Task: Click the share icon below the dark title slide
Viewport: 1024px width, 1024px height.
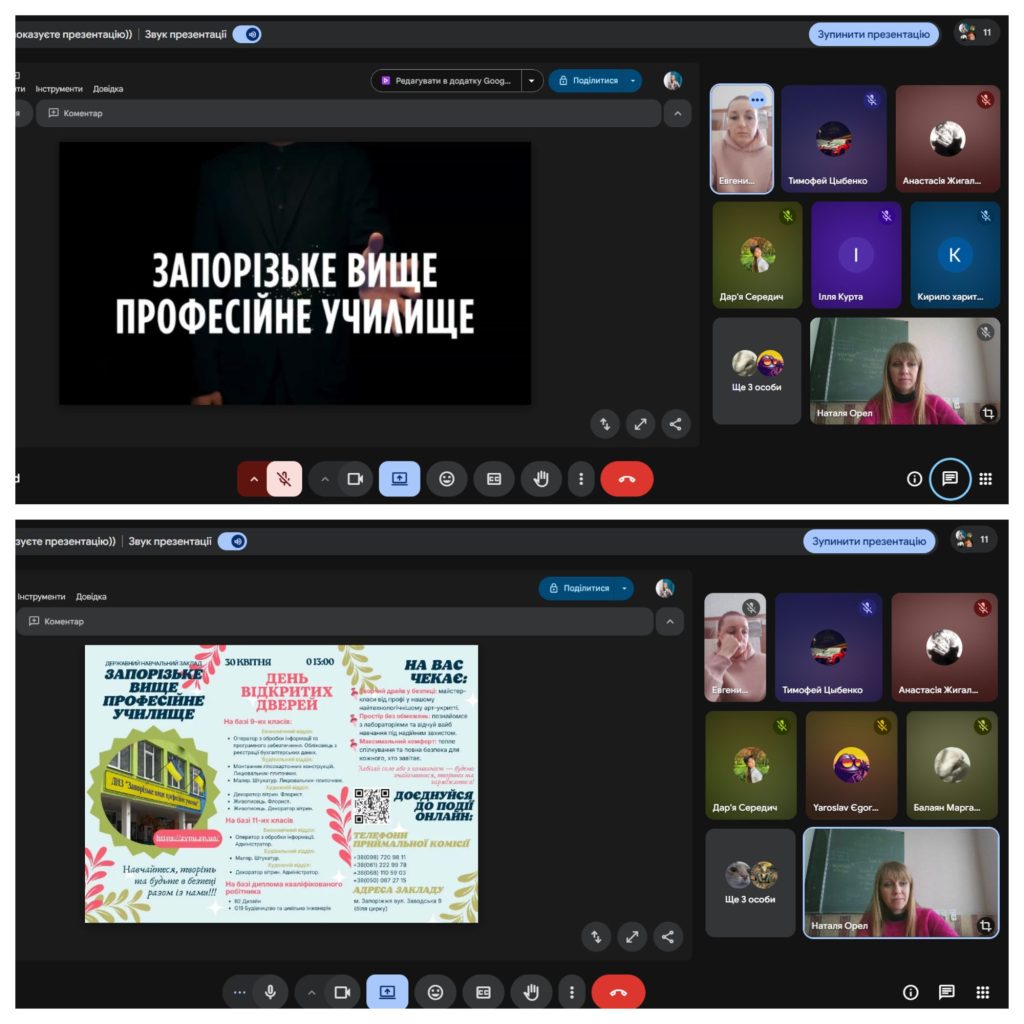Action: [x=676, y=424]
